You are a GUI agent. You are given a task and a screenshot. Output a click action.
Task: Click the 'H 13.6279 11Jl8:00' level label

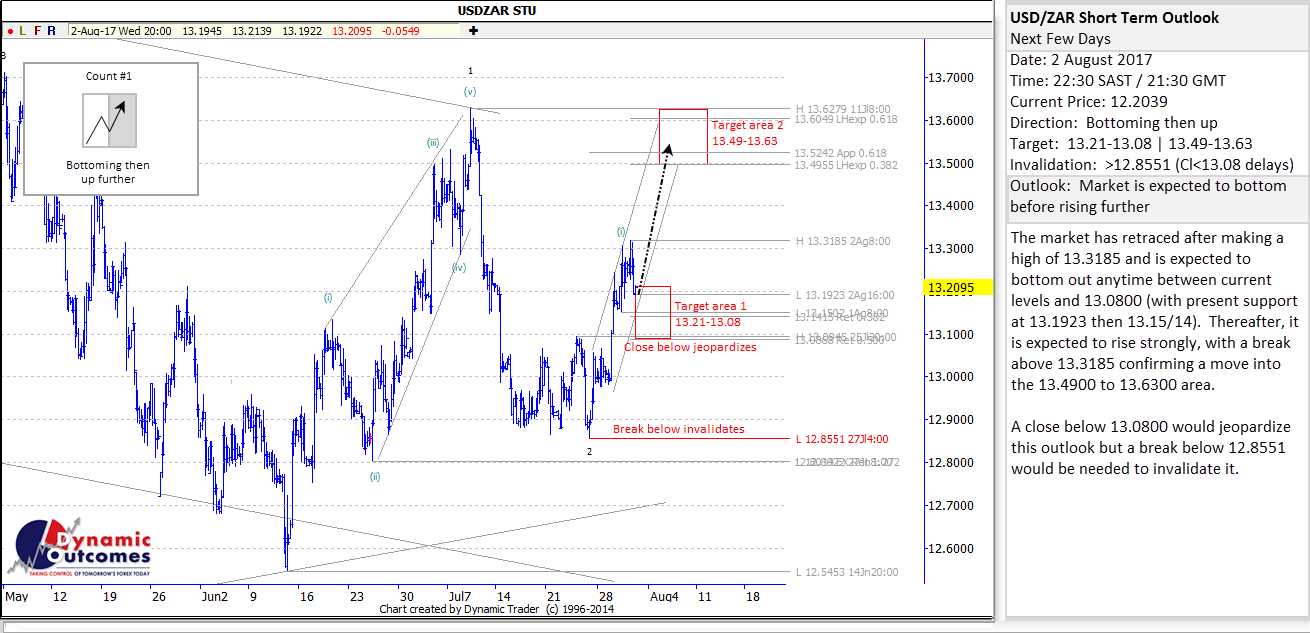pos(844,108)
